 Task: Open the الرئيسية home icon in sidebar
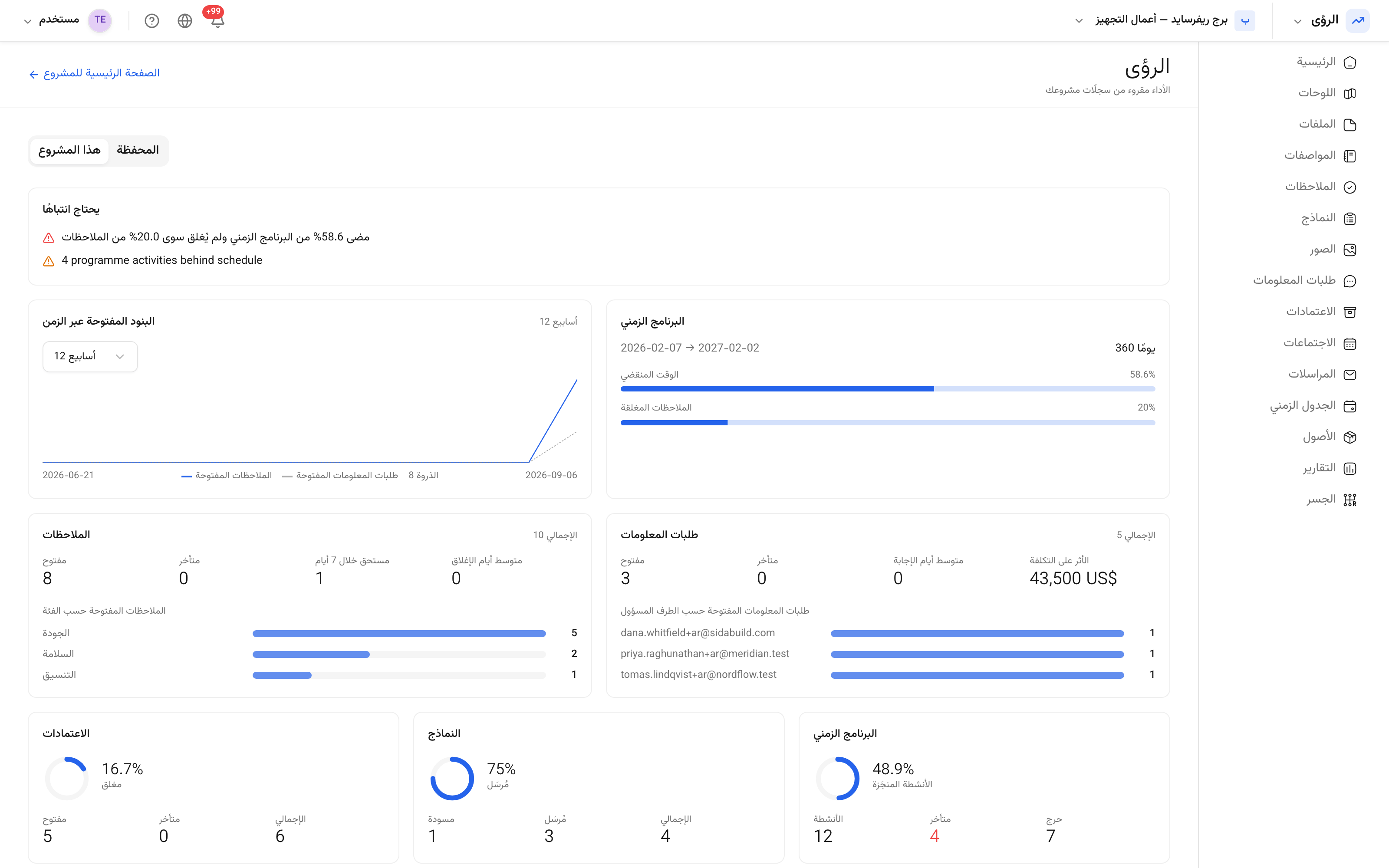(1350, 62)
